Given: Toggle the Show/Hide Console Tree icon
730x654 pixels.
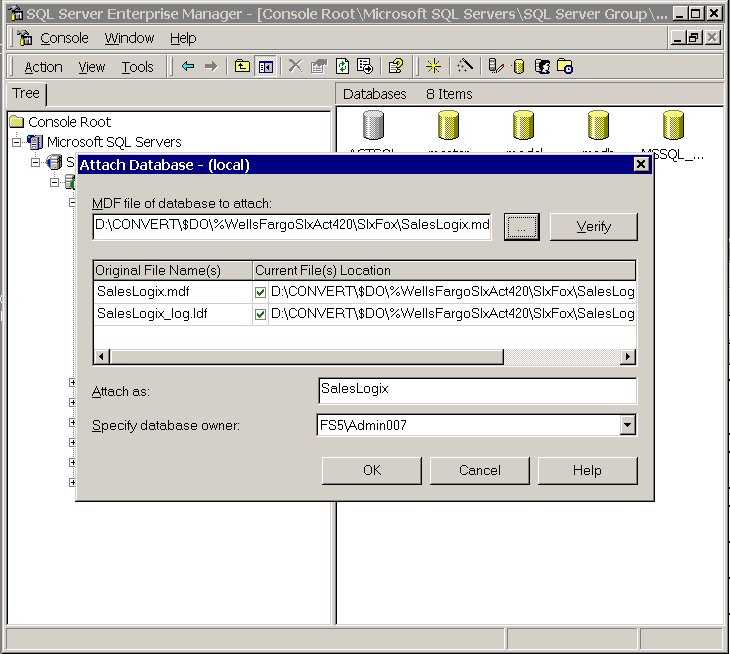Looking at the screenshot, I should [x=266, y=66].
